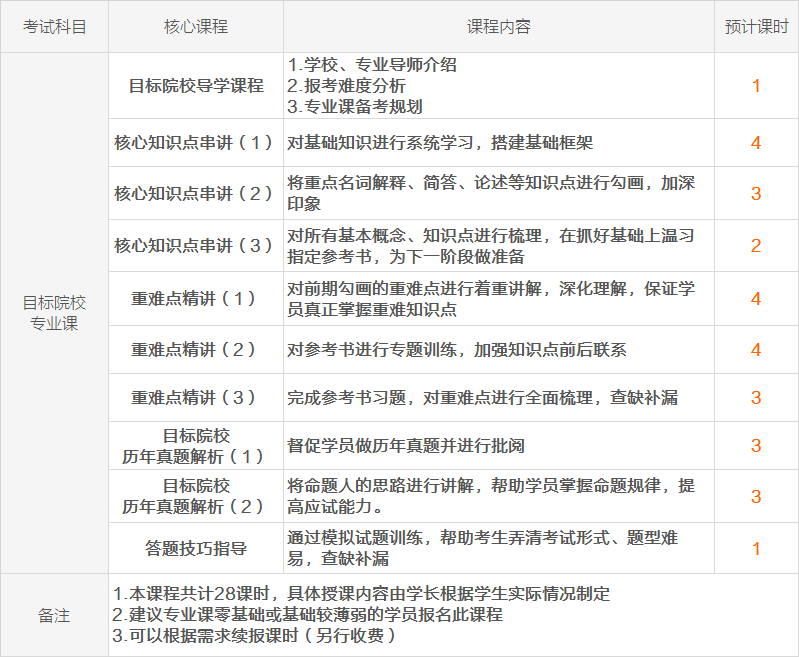
Task: Select the 历年真题解析（2） course cell
Action: pos(196,496)
